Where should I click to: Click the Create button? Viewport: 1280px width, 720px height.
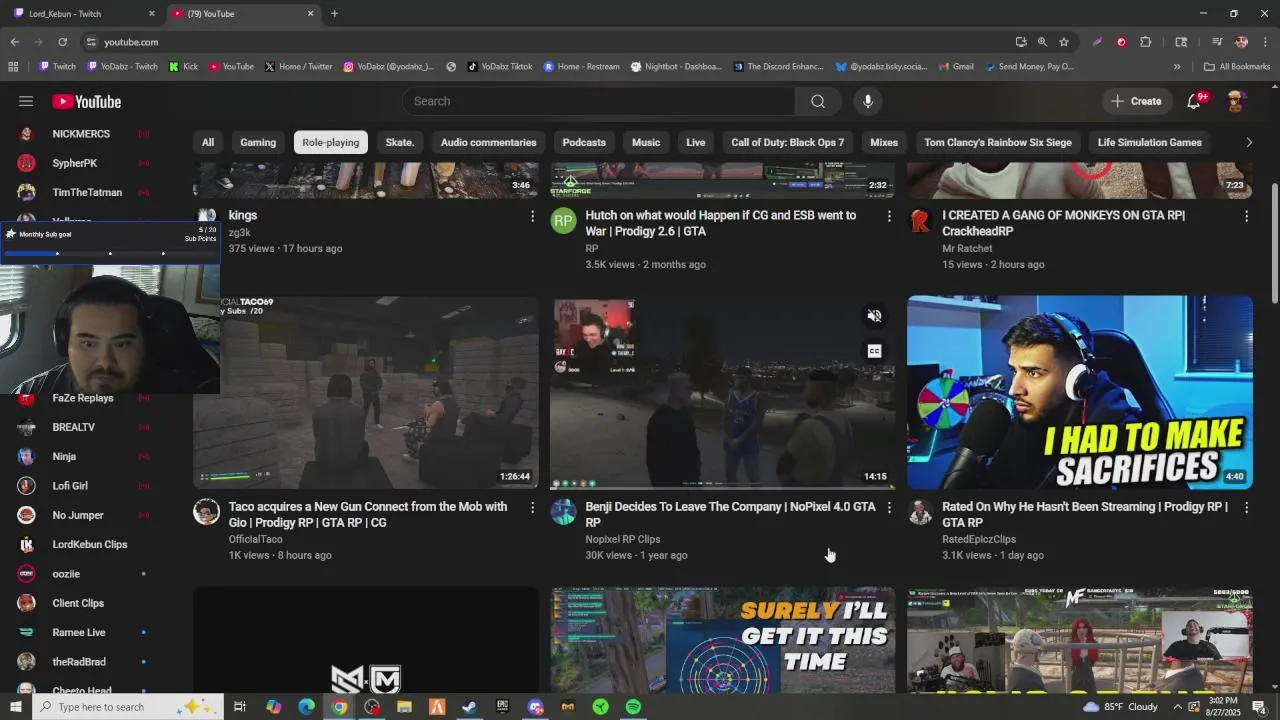tap(1136, 101)
